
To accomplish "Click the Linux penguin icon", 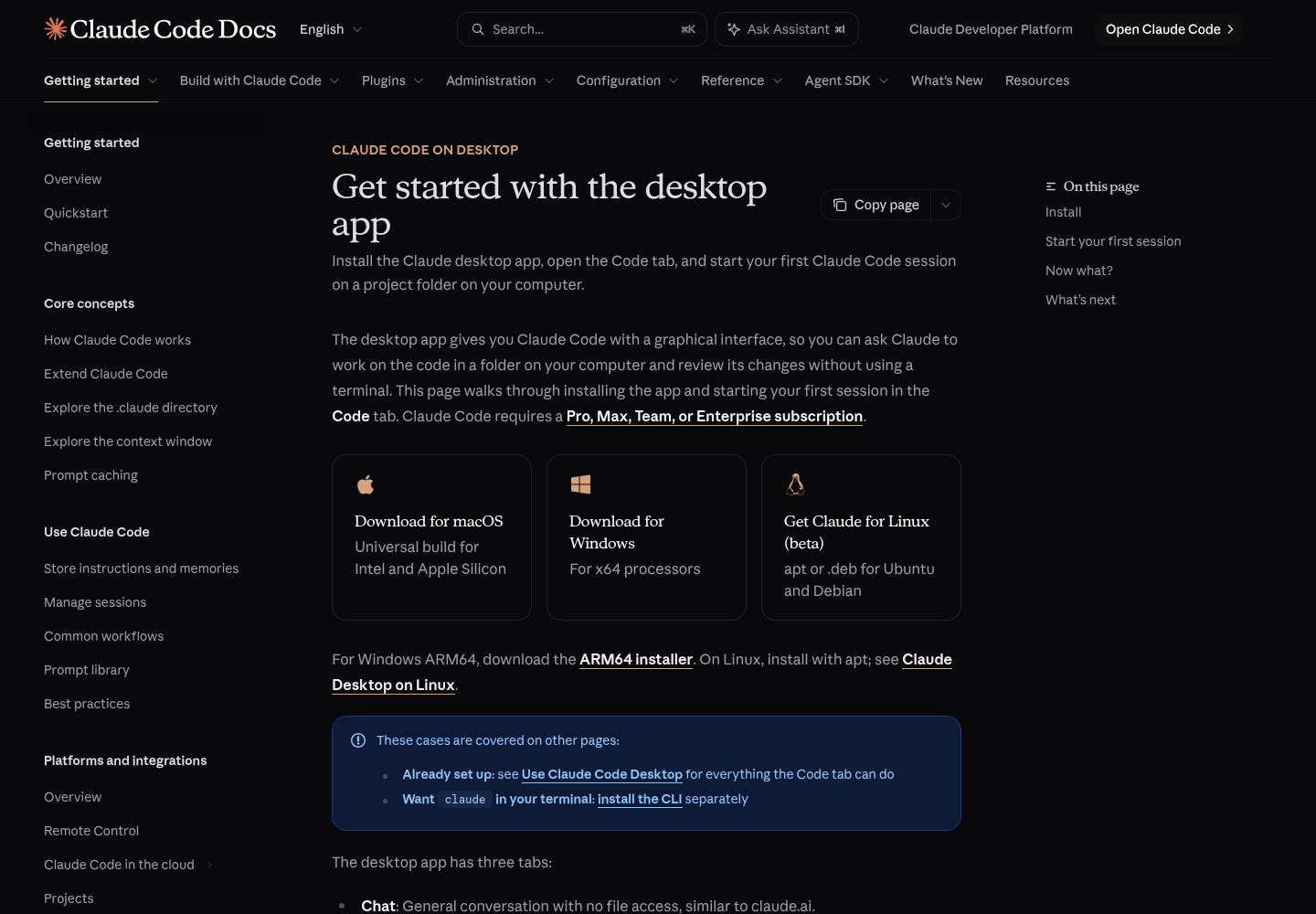I will [795, 484].
